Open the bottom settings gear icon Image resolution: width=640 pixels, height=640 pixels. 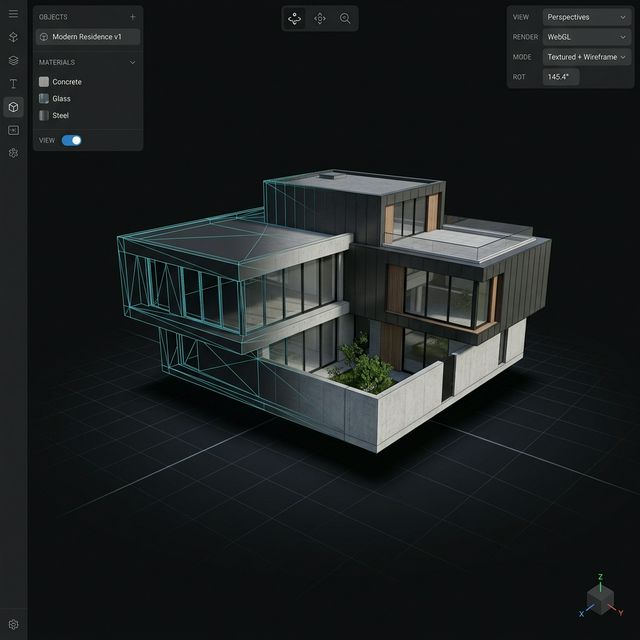tap(13, 624)
